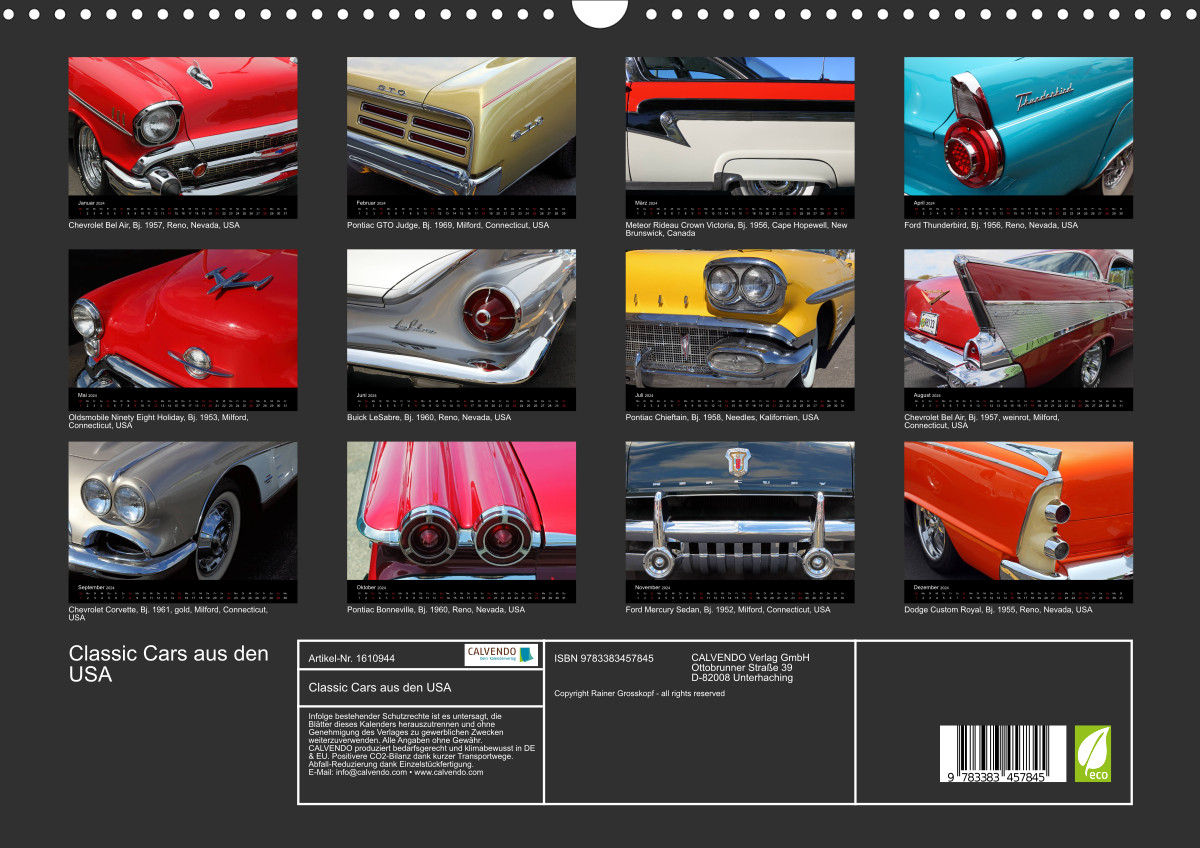Click the large 'Classic Cars aus den USA' heading
Screen dimensions: 1200x848
[169, 663]
